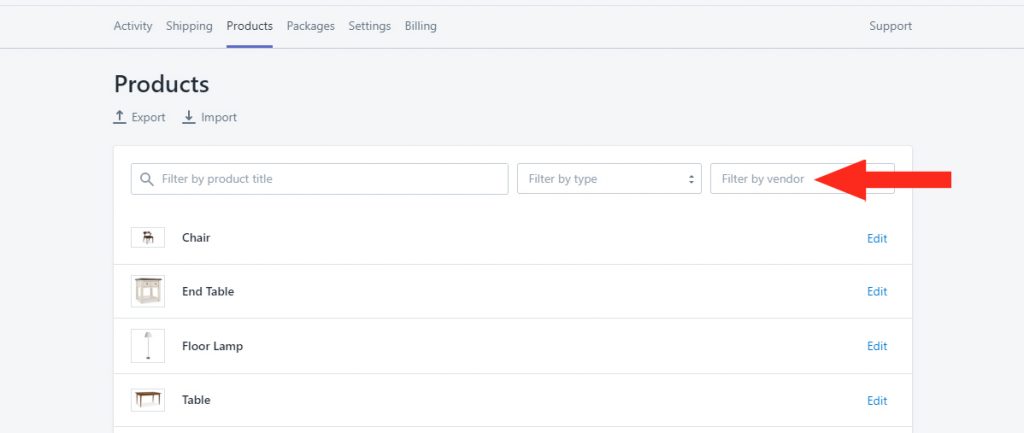Screen dimensions: 1024x433
Task: Click the search magnifier icon in title filter
Action: 147,179
